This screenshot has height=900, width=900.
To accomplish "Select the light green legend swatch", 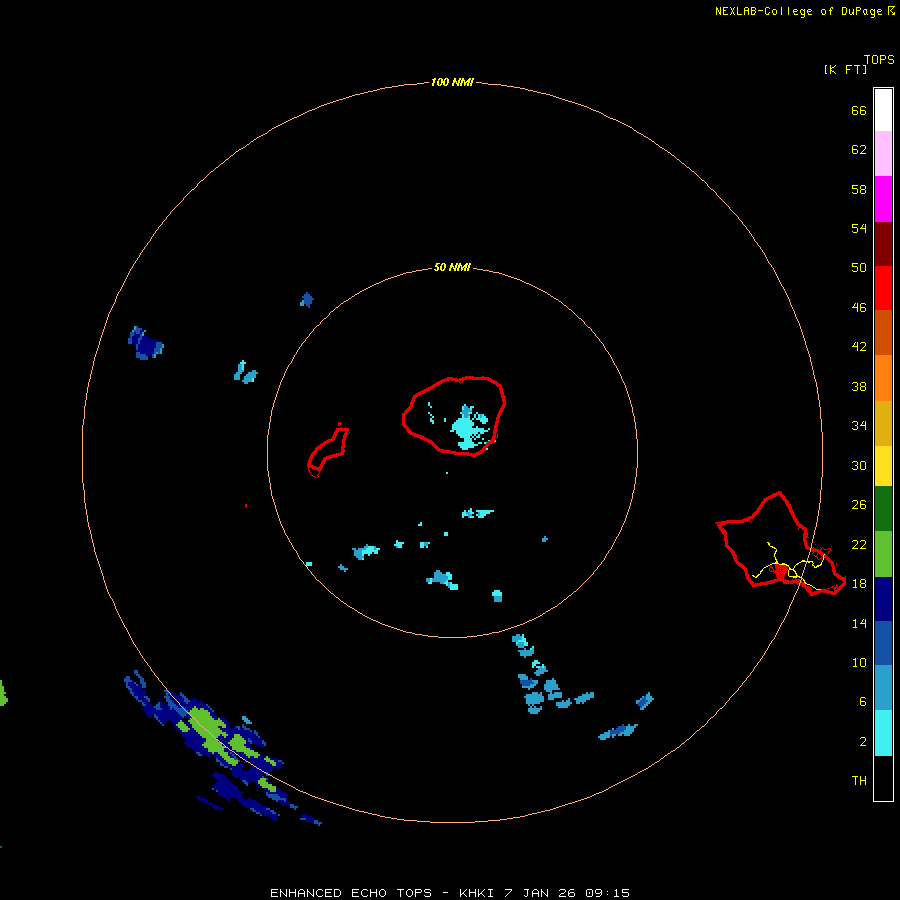I will coord(883,554).
